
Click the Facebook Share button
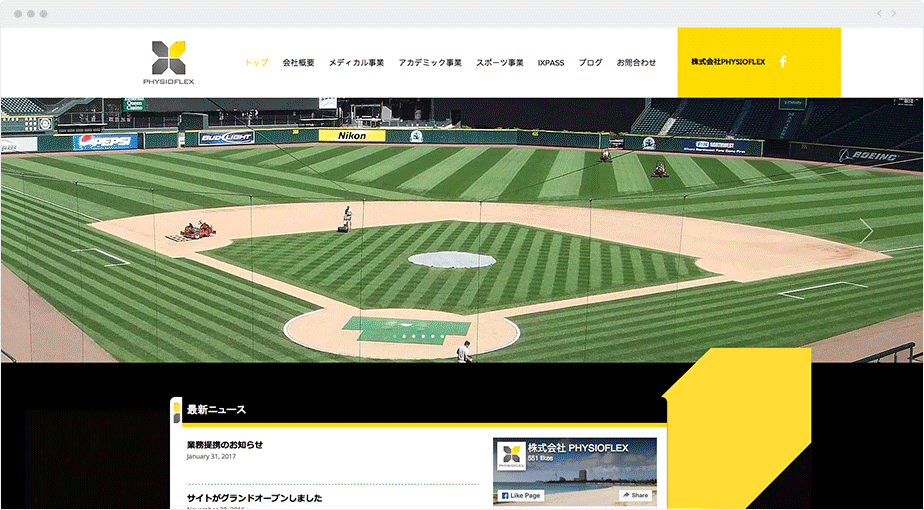tap(636, 495)
